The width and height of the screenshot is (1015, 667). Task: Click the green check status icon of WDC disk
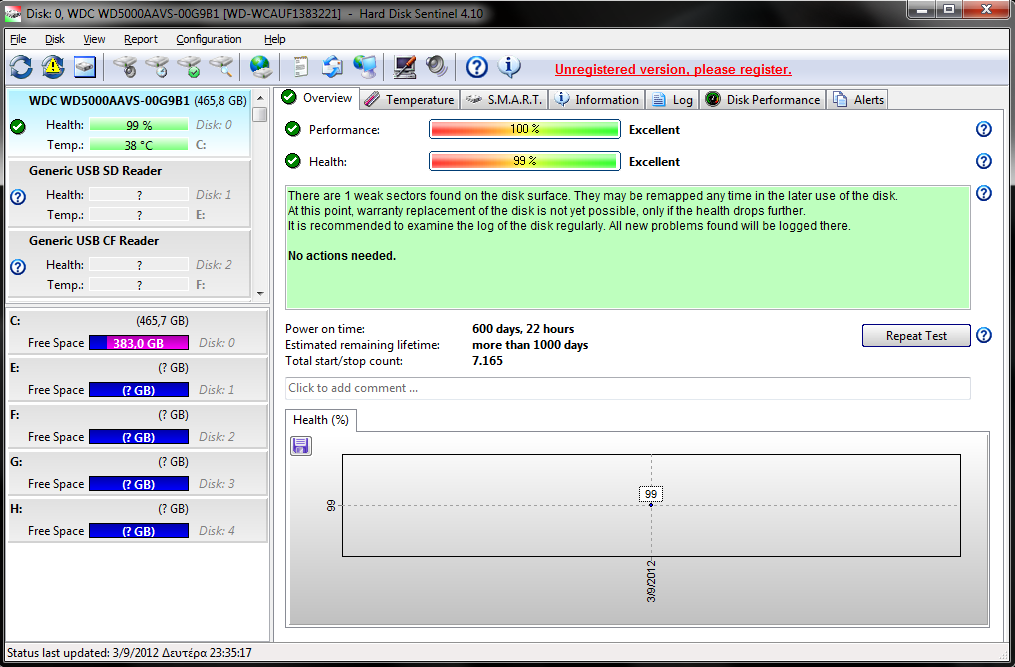[18, 126]
